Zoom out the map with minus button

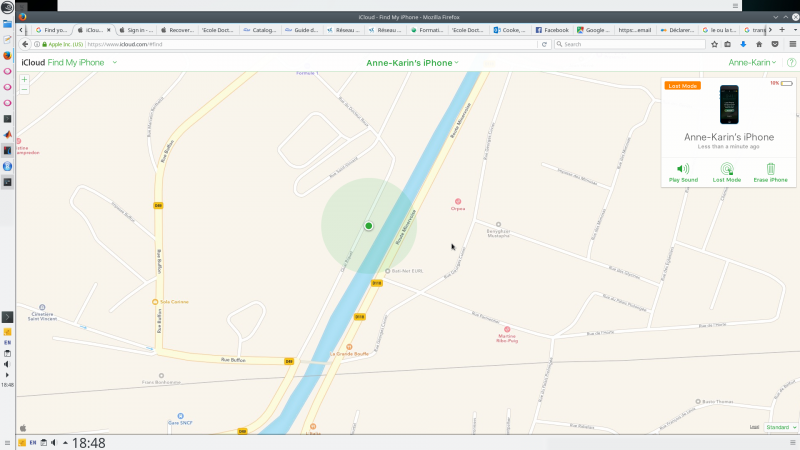[24, 89]
